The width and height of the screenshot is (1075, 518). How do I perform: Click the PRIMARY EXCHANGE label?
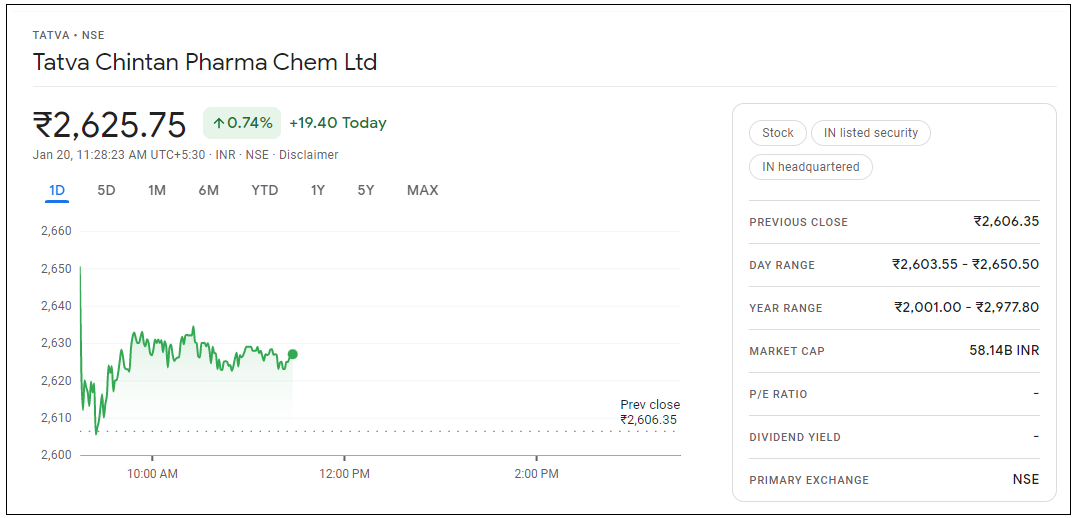809,480
